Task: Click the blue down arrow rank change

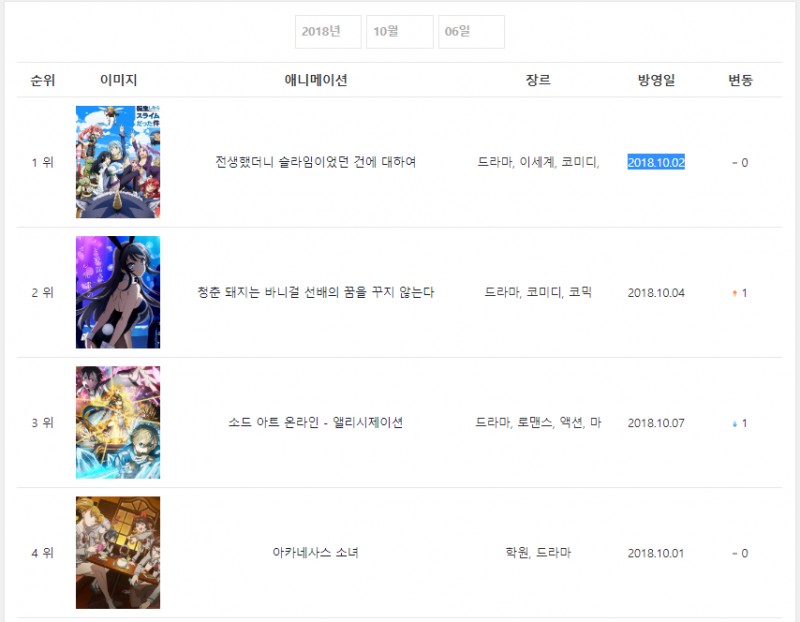Action: tap(735, 424)
